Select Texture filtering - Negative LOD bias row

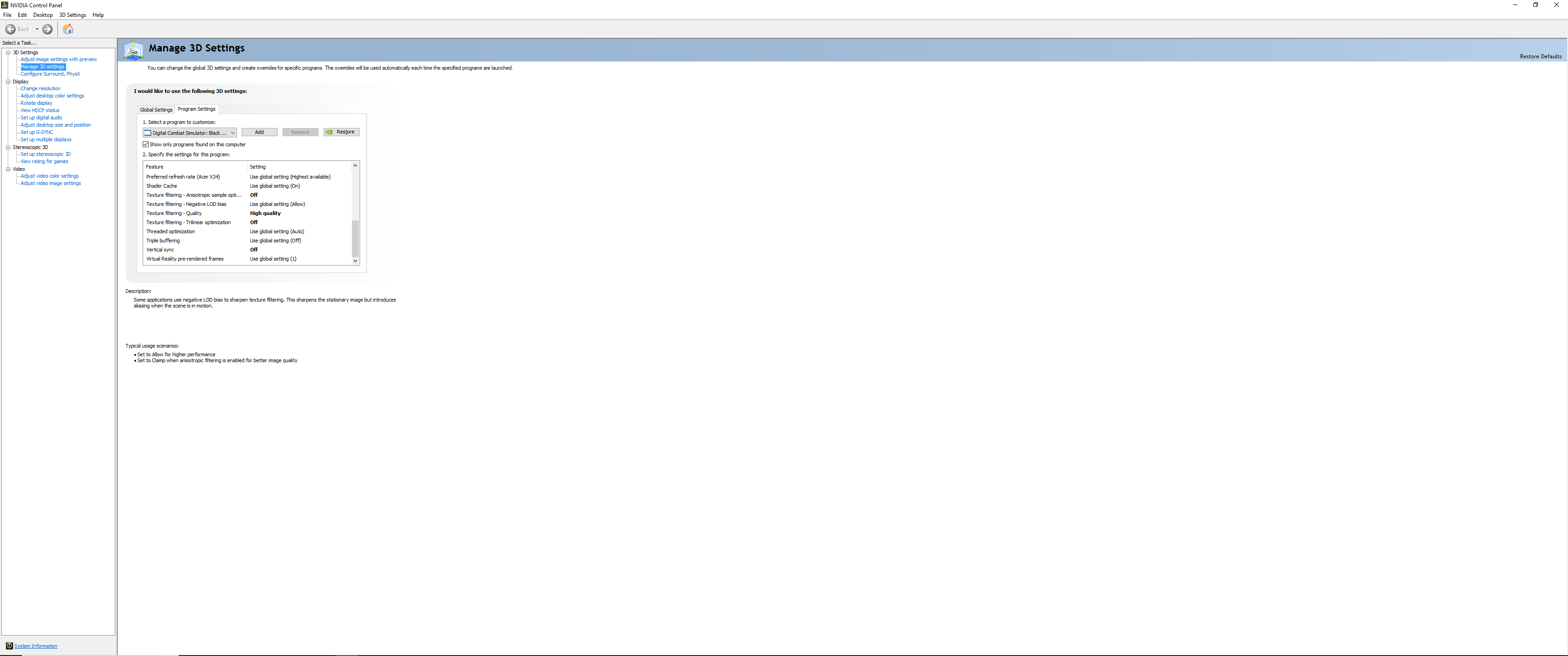tap(248, 205)
